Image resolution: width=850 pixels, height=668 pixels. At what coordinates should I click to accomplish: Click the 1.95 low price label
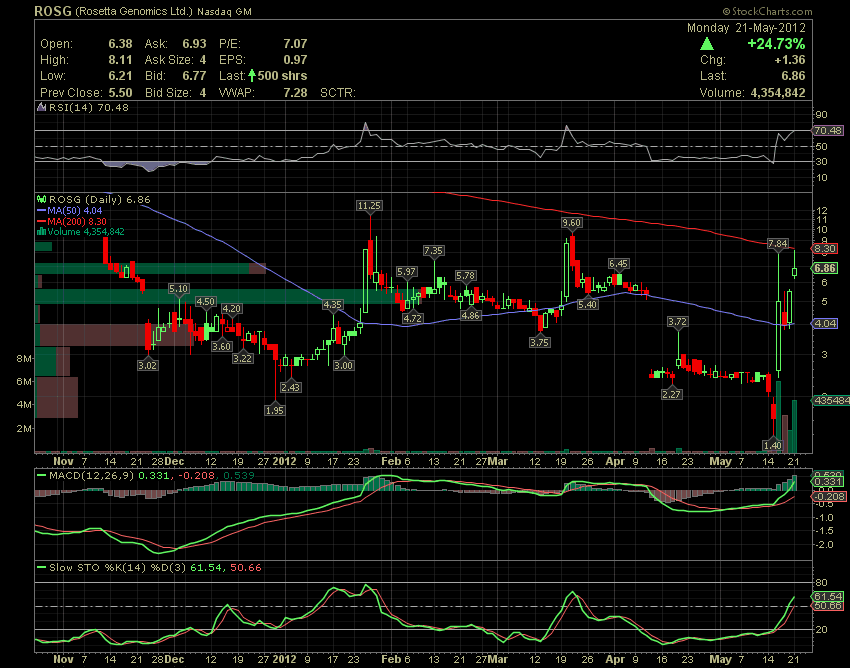(x=275, y=410)
